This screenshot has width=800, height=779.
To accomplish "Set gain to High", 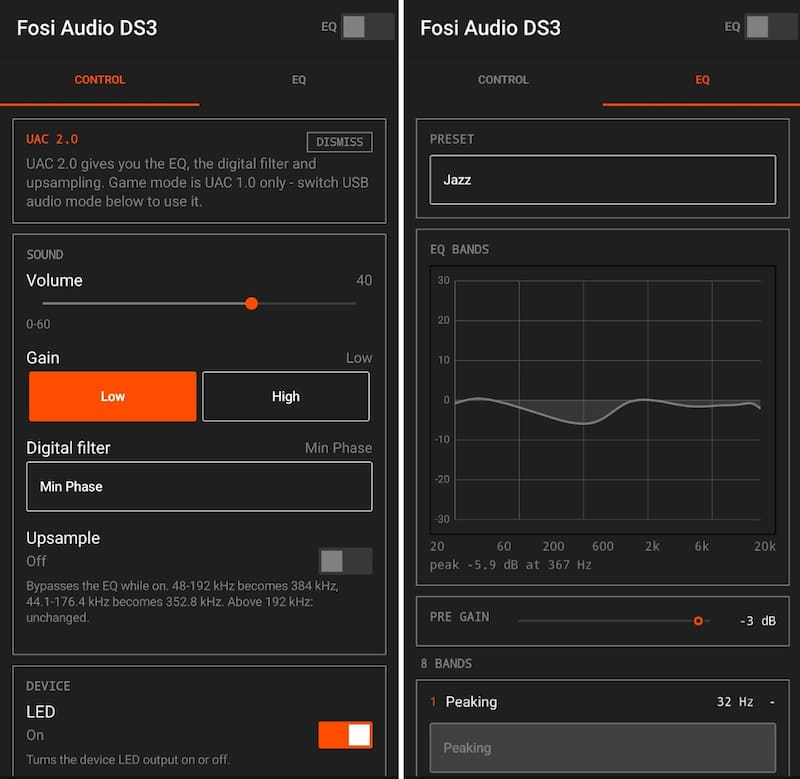I will pos(286,396).
